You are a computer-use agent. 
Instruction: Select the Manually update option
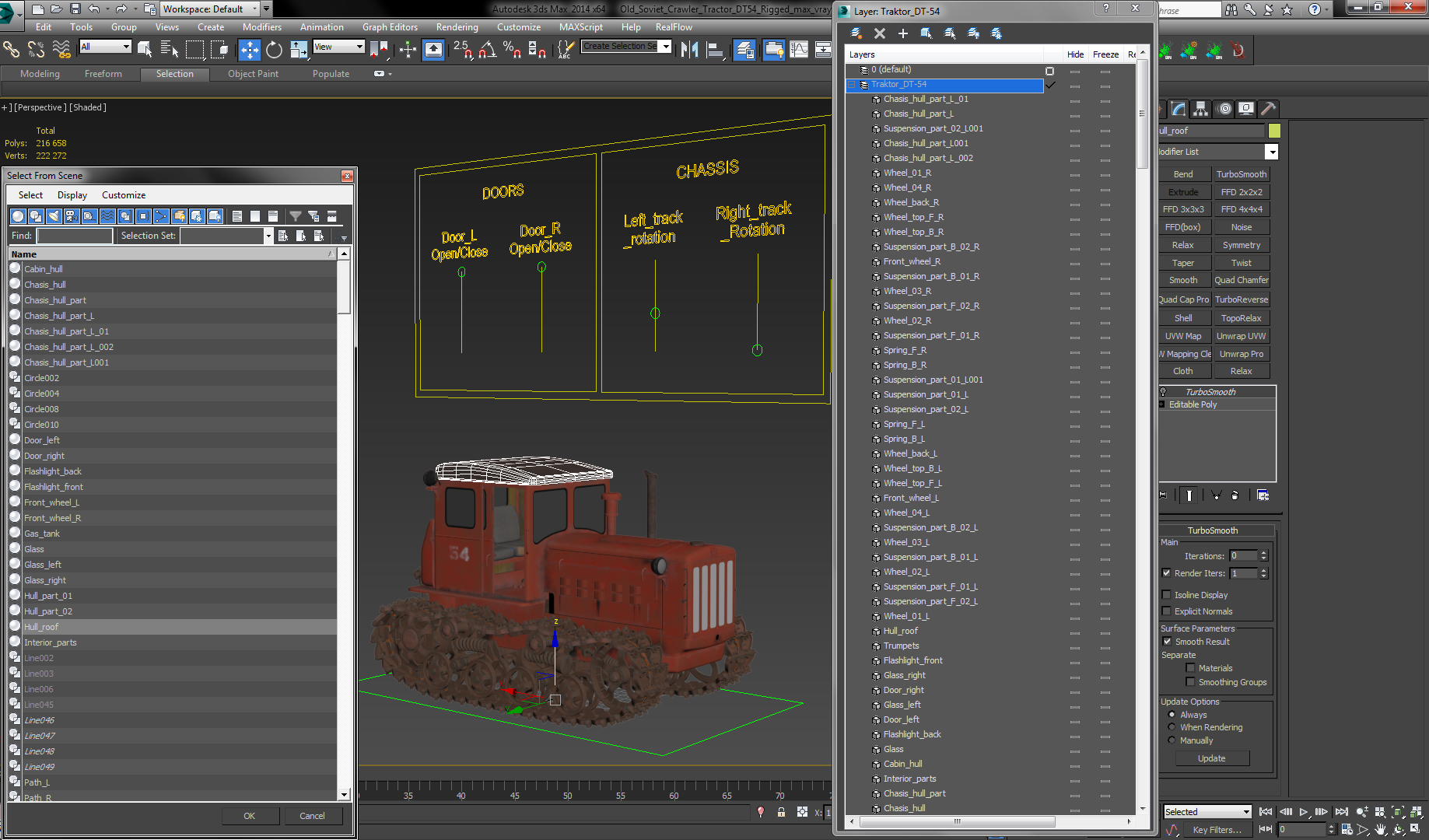pos(1172,740)
